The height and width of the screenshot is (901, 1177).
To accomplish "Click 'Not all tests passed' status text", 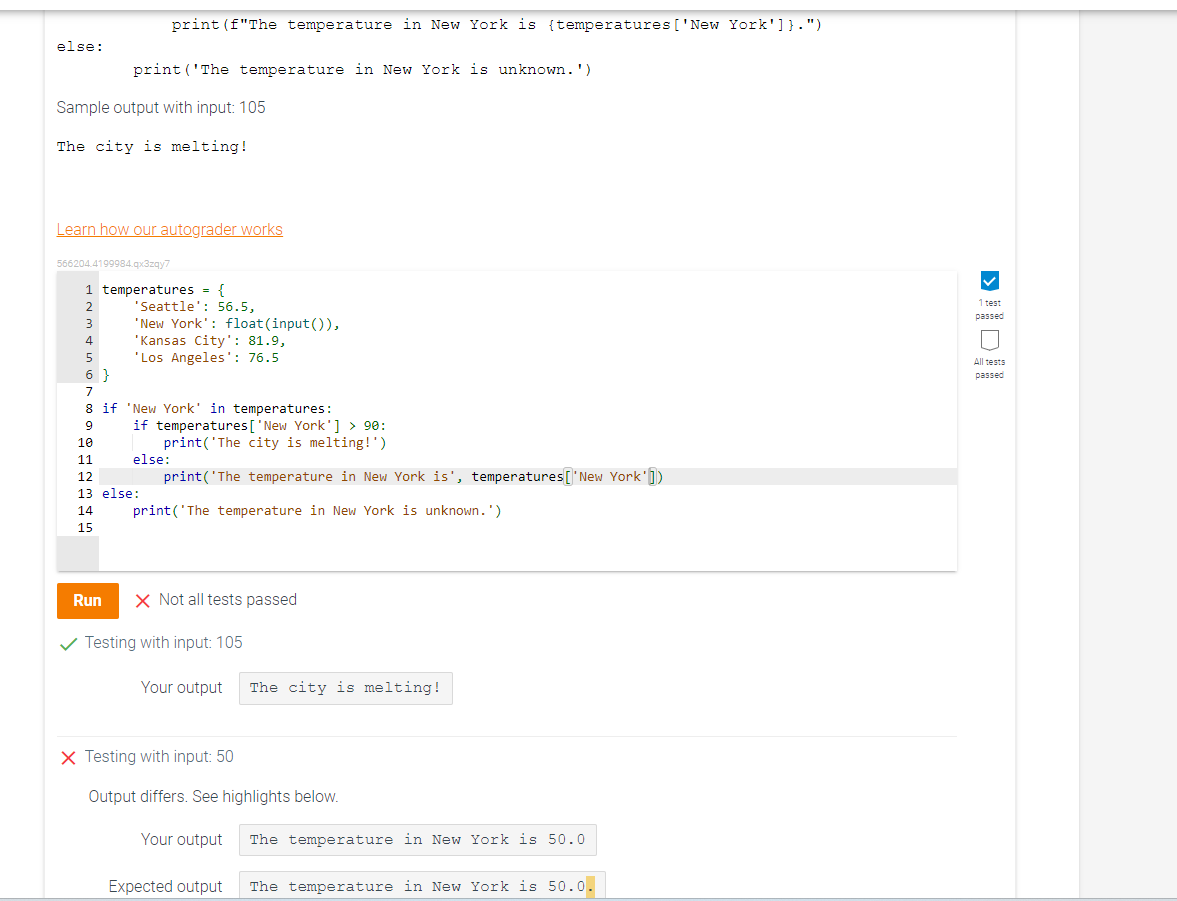I will (x=228, y=600).
